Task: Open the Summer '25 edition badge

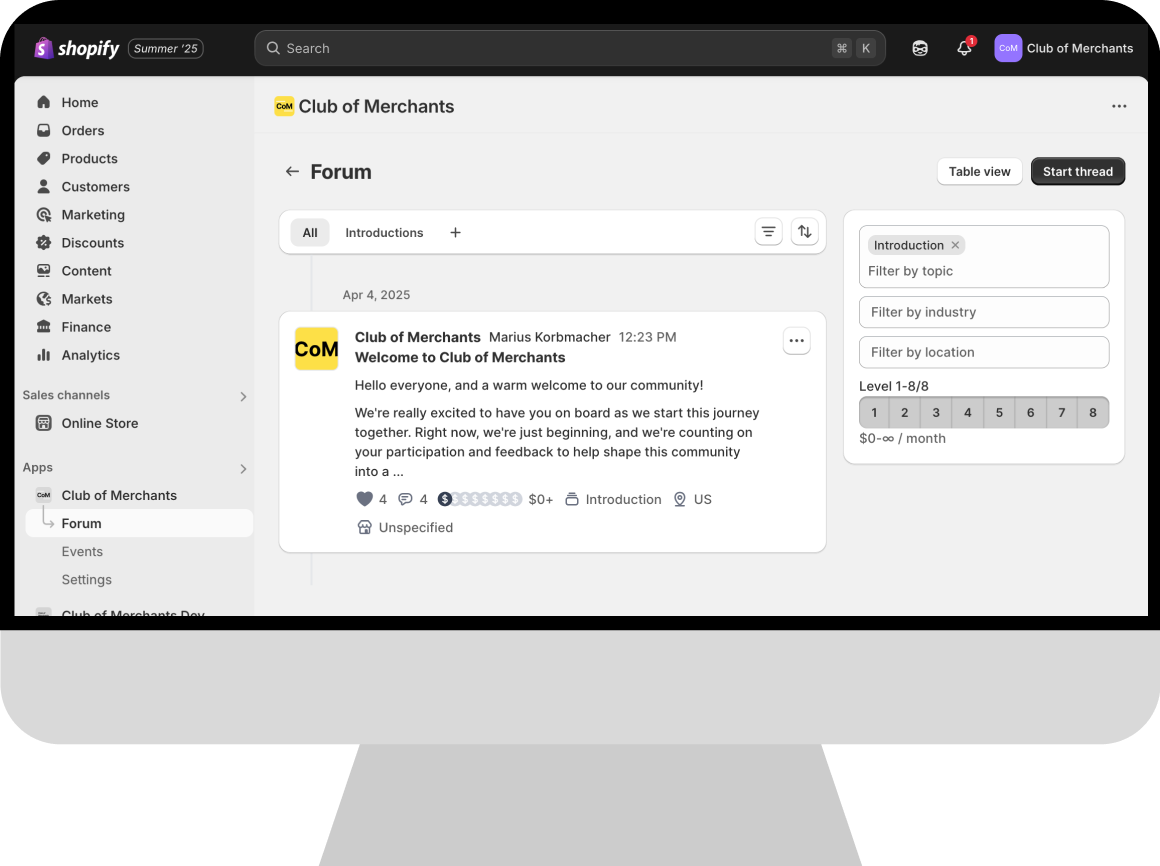Action: pos(166,48)
